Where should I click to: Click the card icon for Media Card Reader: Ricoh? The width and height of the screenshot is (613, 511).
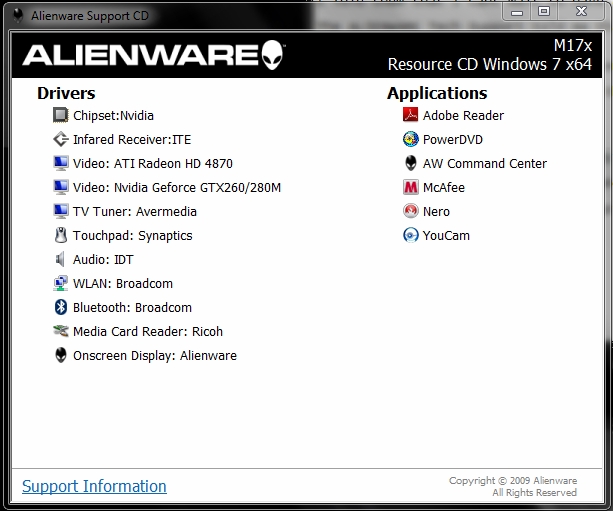point(61,331)
